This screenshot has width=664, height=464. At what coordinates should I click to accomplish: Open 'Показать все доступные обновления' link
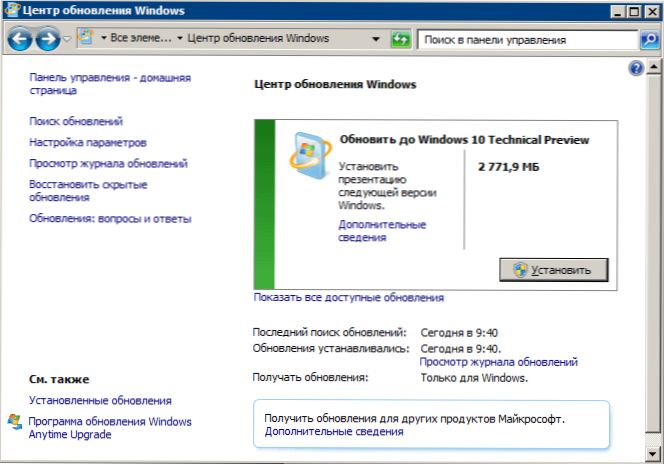[x=349, y=298]
